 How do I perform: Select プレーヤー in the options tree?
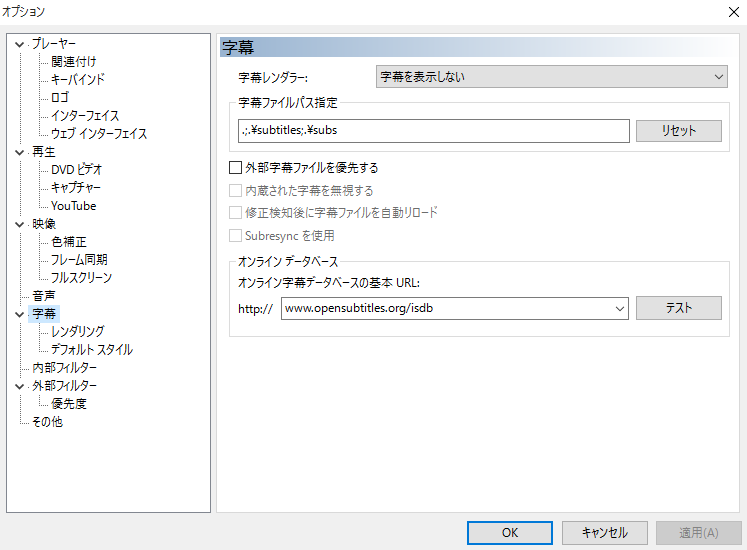[x=54, y=44]
